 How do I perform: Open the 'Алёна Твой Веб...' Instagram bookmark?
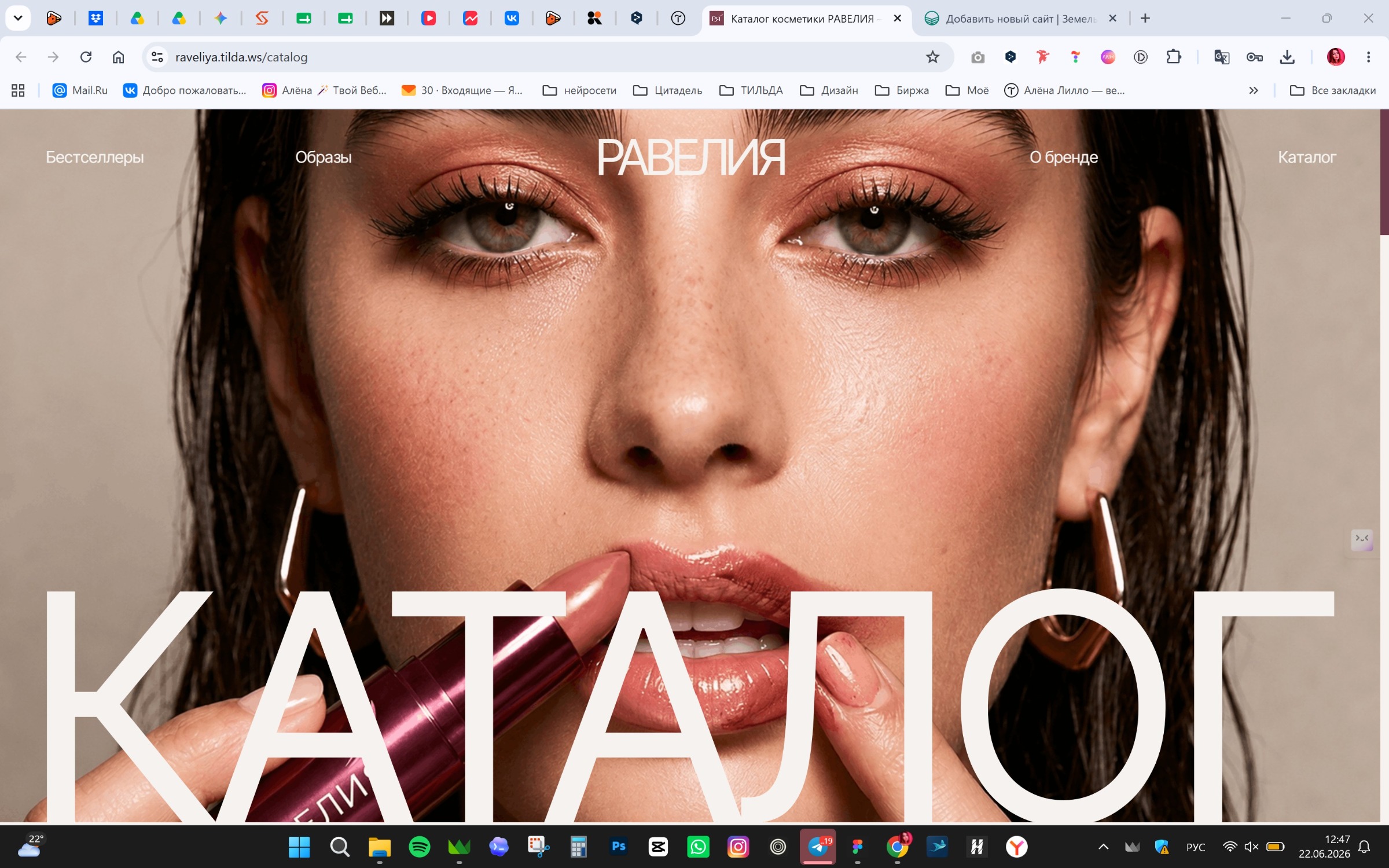324,90
